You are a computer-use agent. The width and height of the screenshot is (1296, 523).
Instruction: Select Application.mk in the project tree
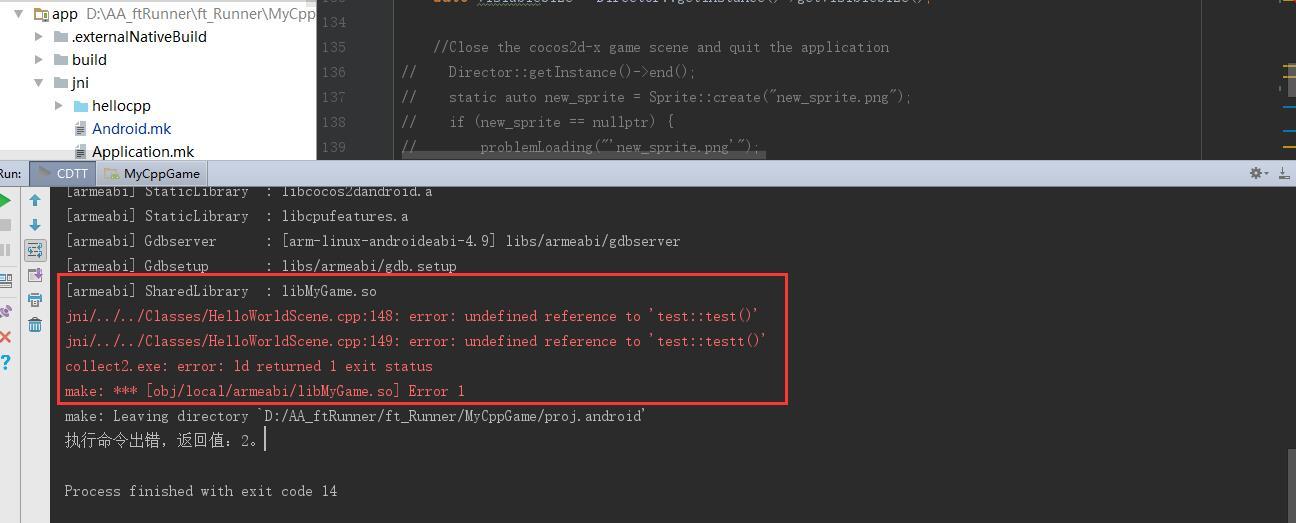click(143, 151)
